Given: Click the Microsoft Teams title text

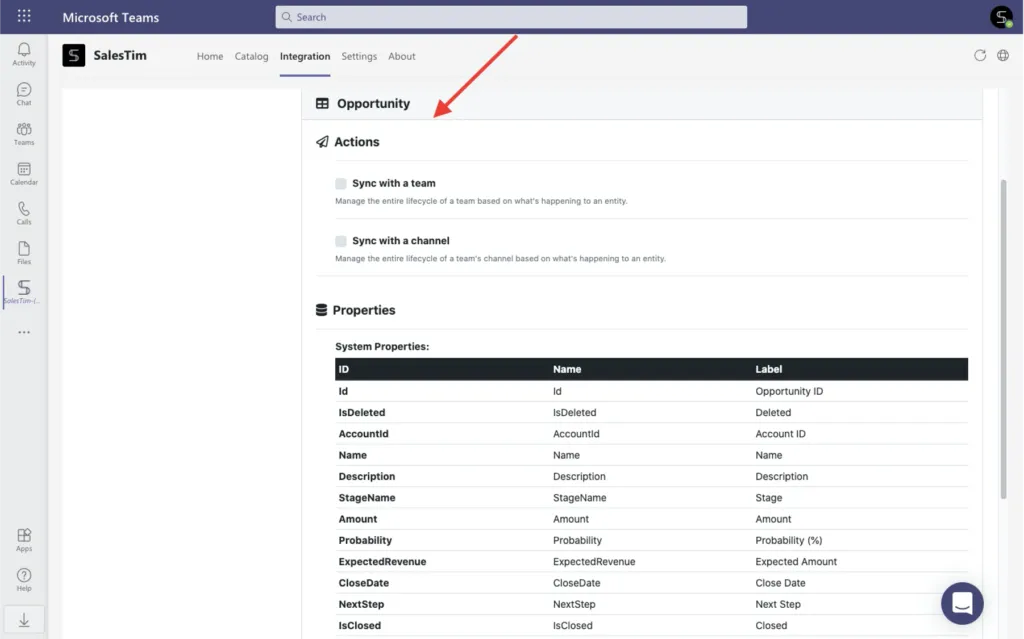Looking at the screenshot, I should pos(110,17).
